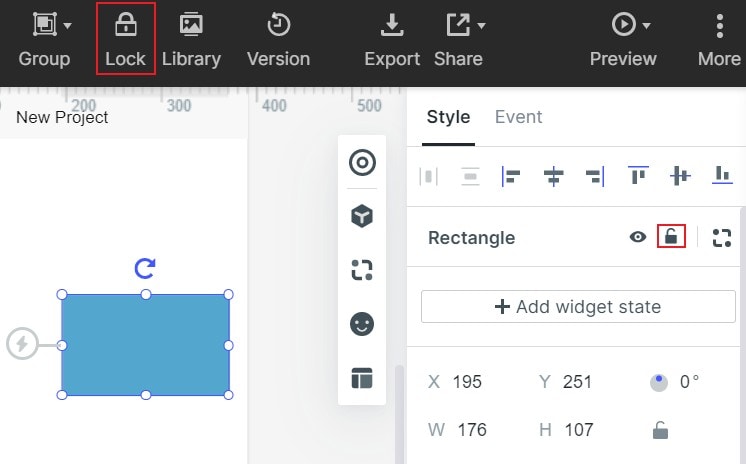The image size is (746, 464).
Task: Open the masters icon in floating bar
Action: click(362, 270)
